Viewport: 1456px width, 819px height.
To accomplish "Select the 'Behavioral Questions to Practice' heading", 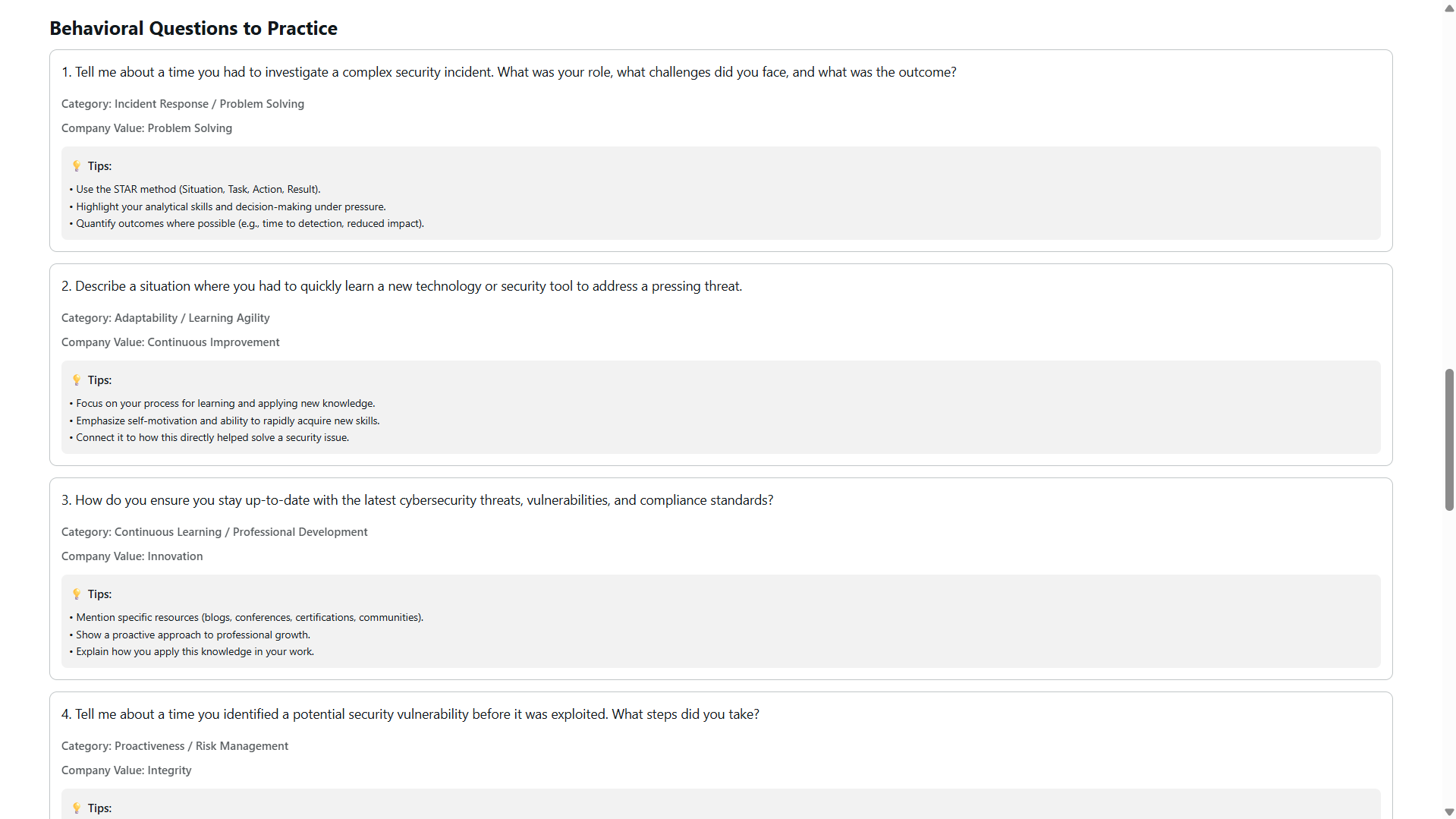I will point(193,28).
